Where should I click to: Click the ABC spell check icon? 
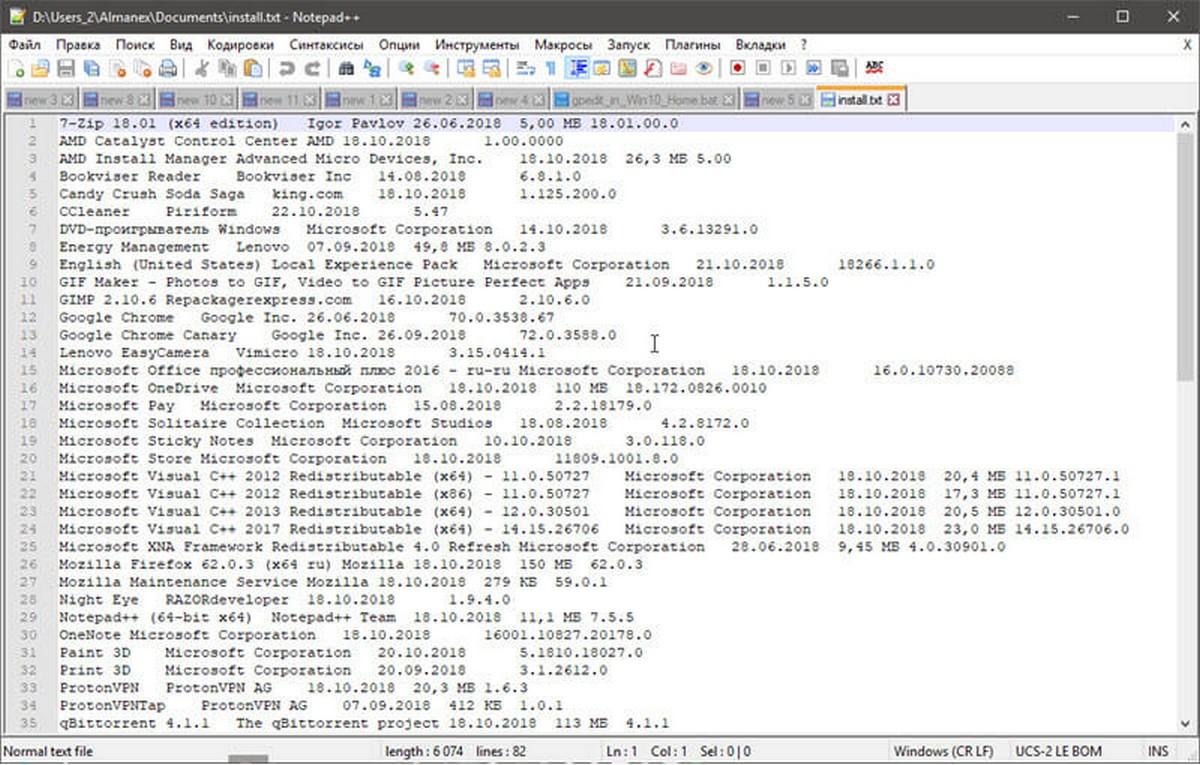(x=875, y=68)
